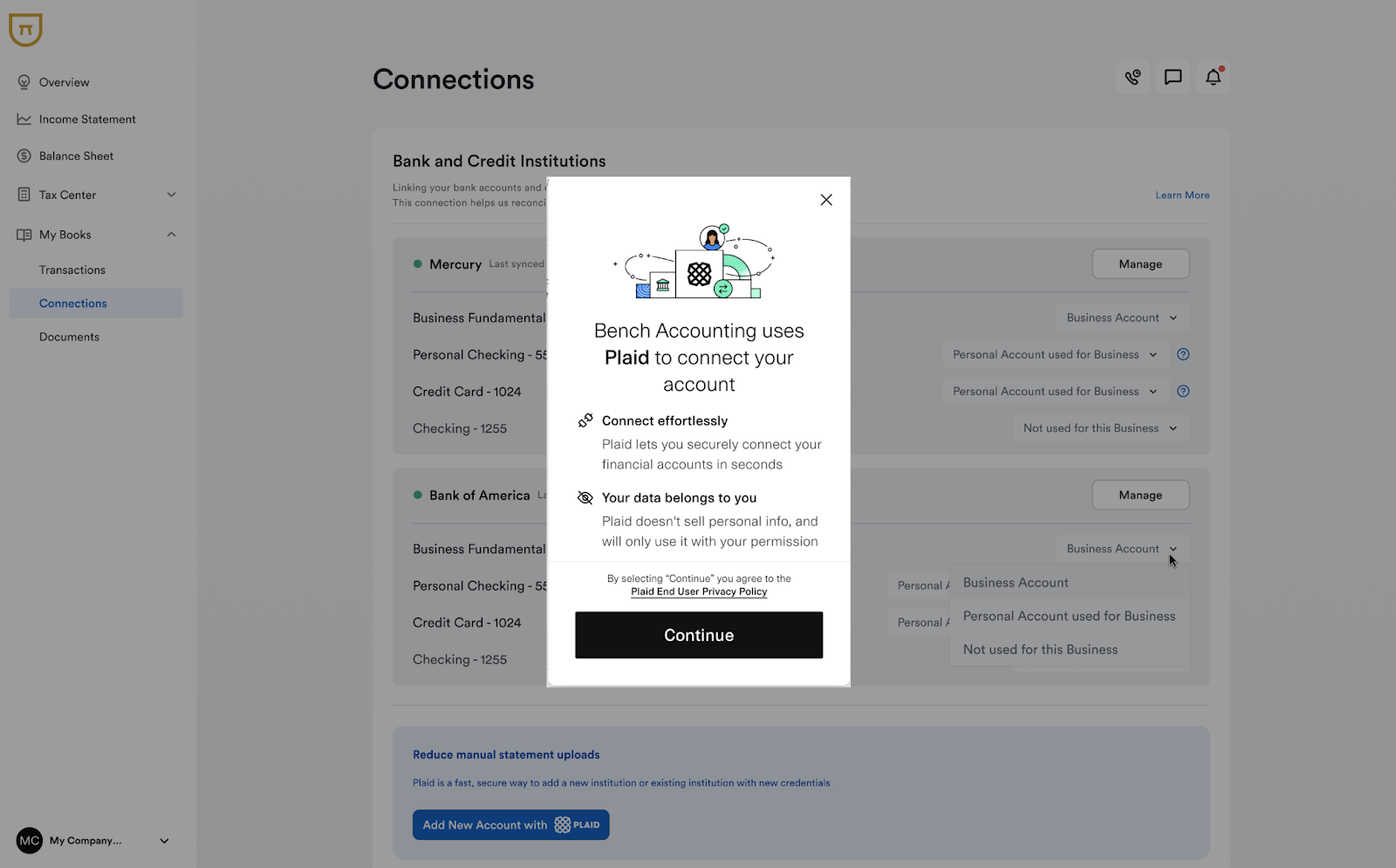Select the Income Statement chart icon

click(24, 119)
